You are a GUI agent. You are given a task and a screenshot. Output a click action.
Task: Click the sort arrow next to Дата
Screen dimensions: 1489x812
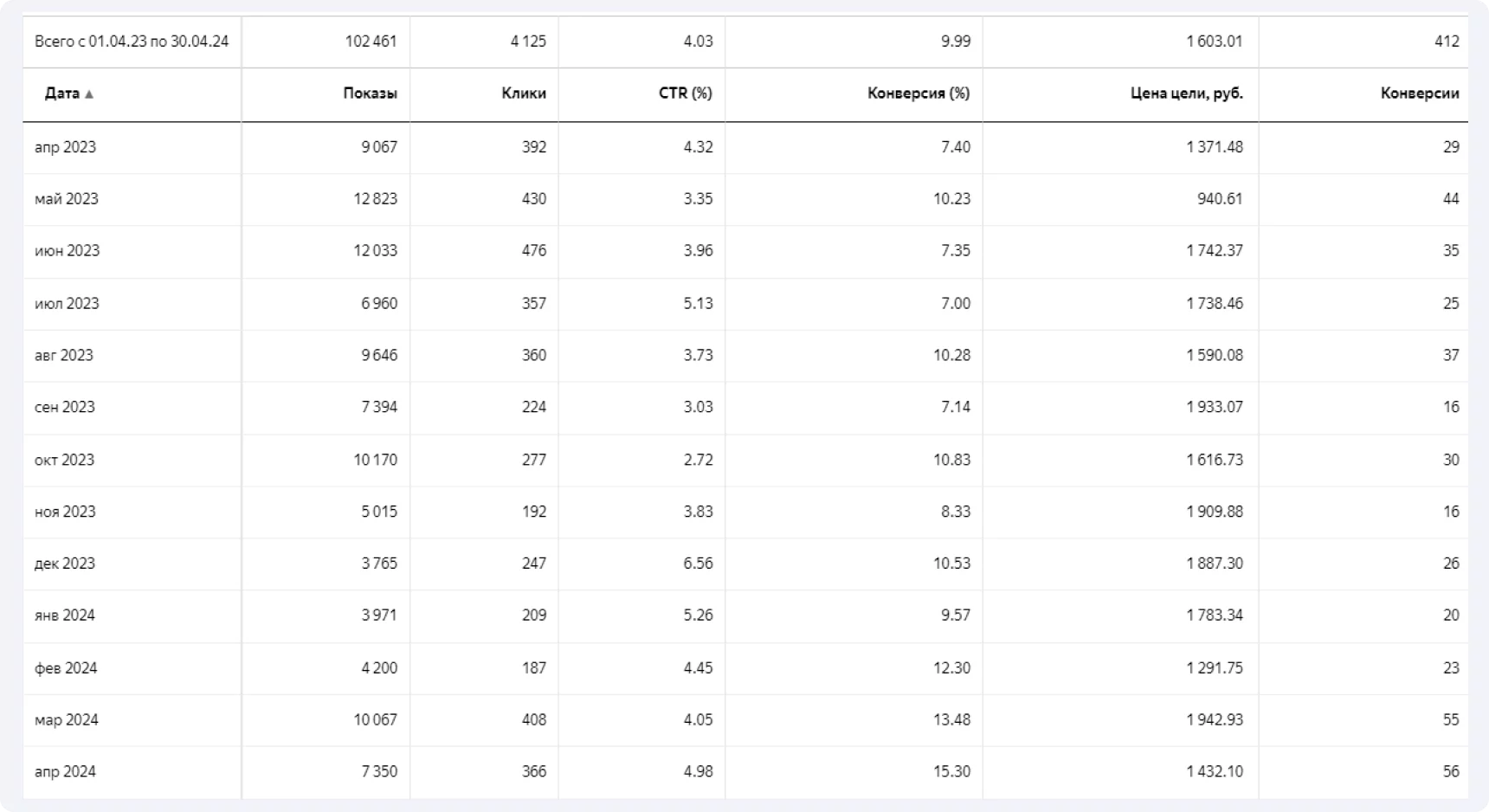tap(89, 94)
